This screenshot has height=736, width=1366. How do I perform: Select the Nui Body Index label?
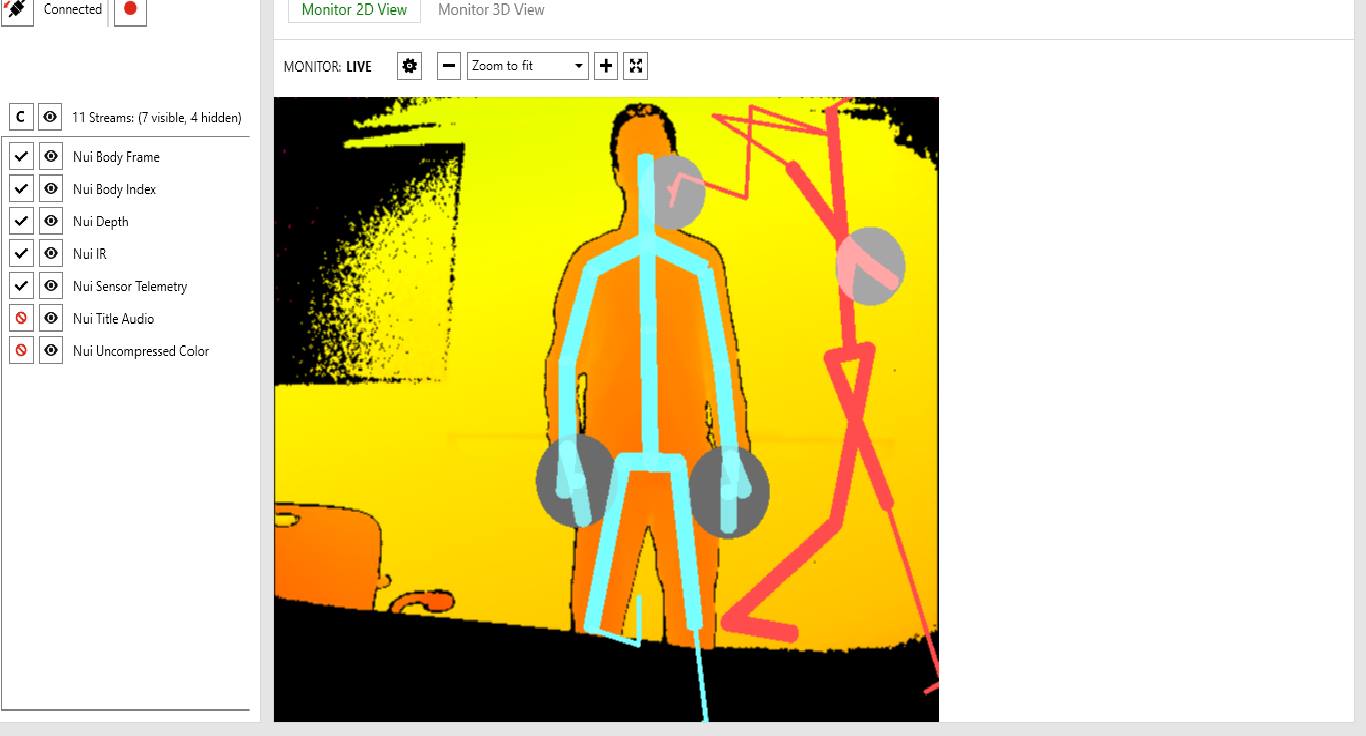(x=114, y=189)
